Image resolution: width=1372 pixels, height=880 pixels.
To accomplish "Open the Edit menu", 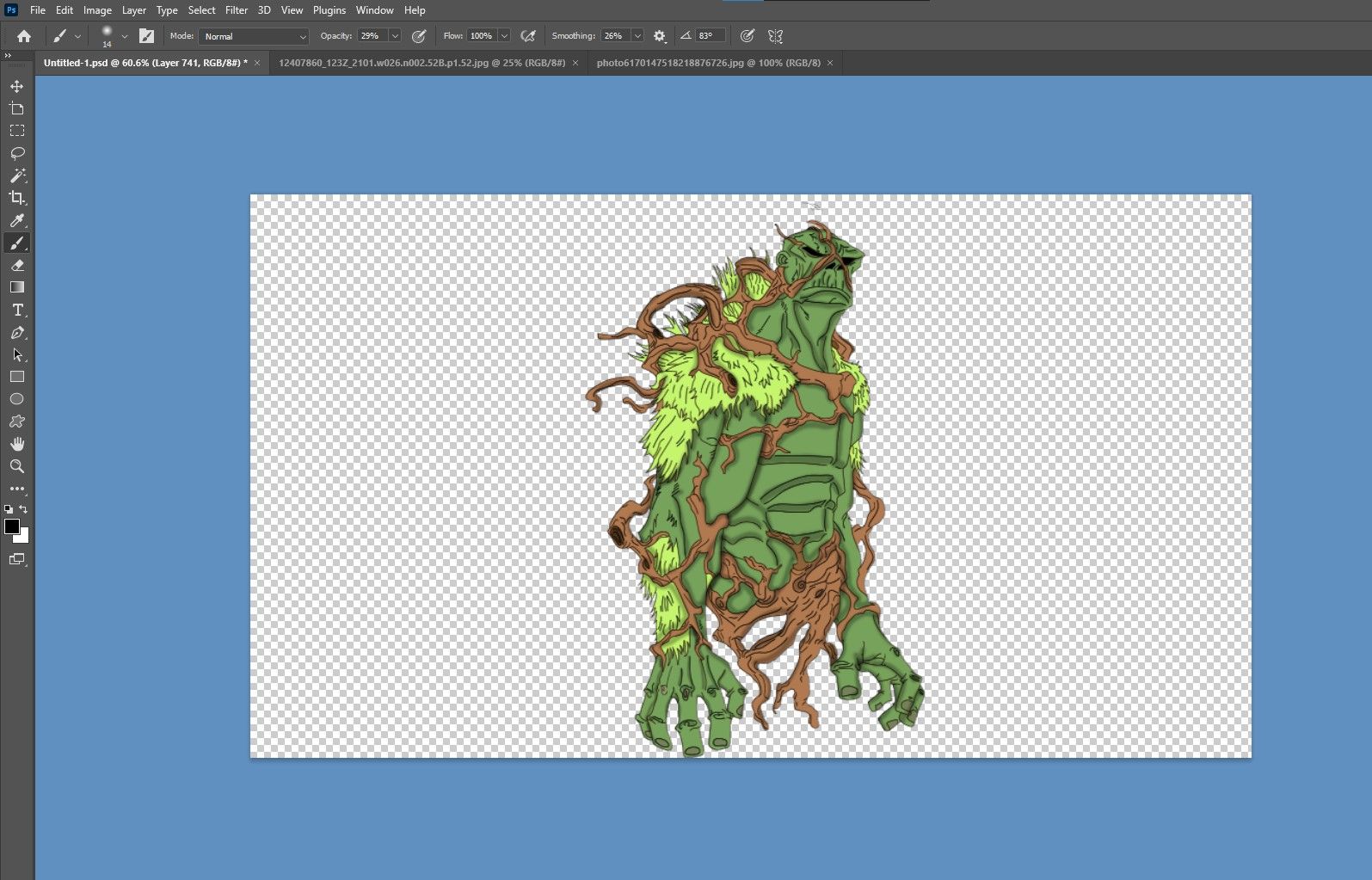I will (65, 10).
